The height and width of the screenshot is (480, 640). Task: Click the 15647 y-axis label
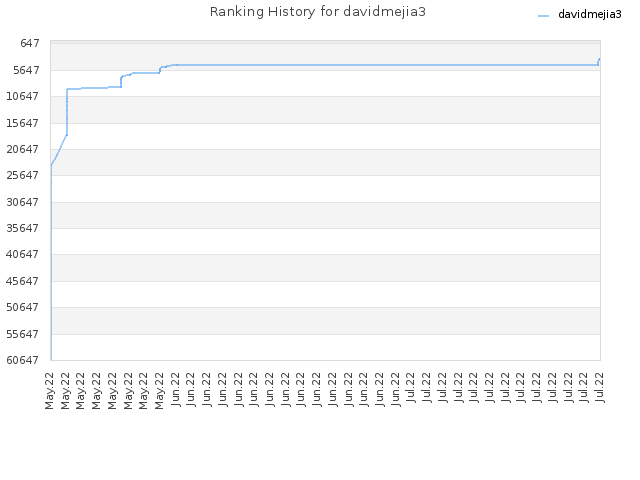(23, 123)
